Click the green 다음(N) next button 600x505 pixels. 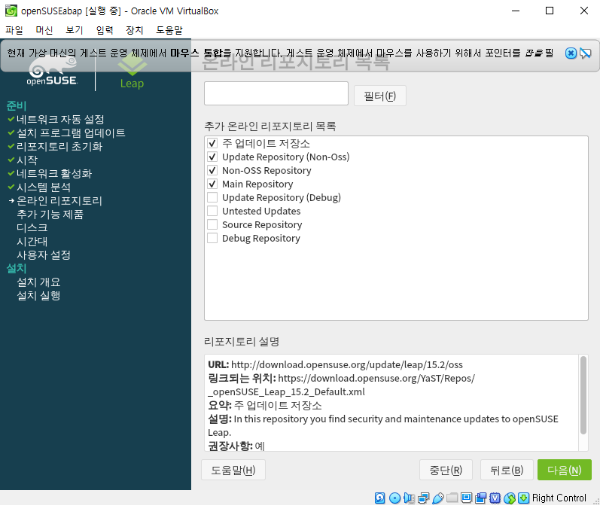click(x=564, y=470)
